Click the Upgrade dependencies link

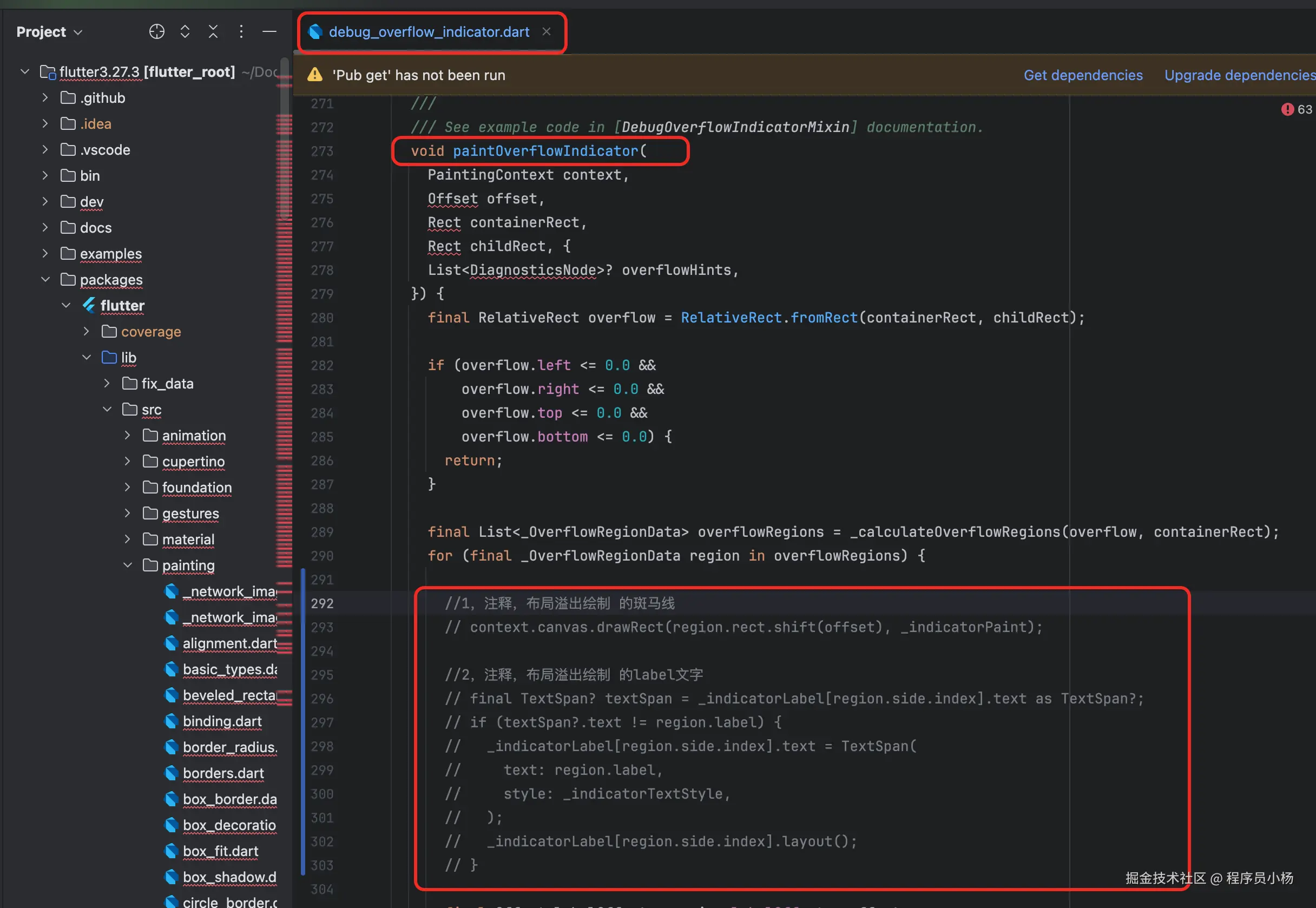click(1239, 75)
